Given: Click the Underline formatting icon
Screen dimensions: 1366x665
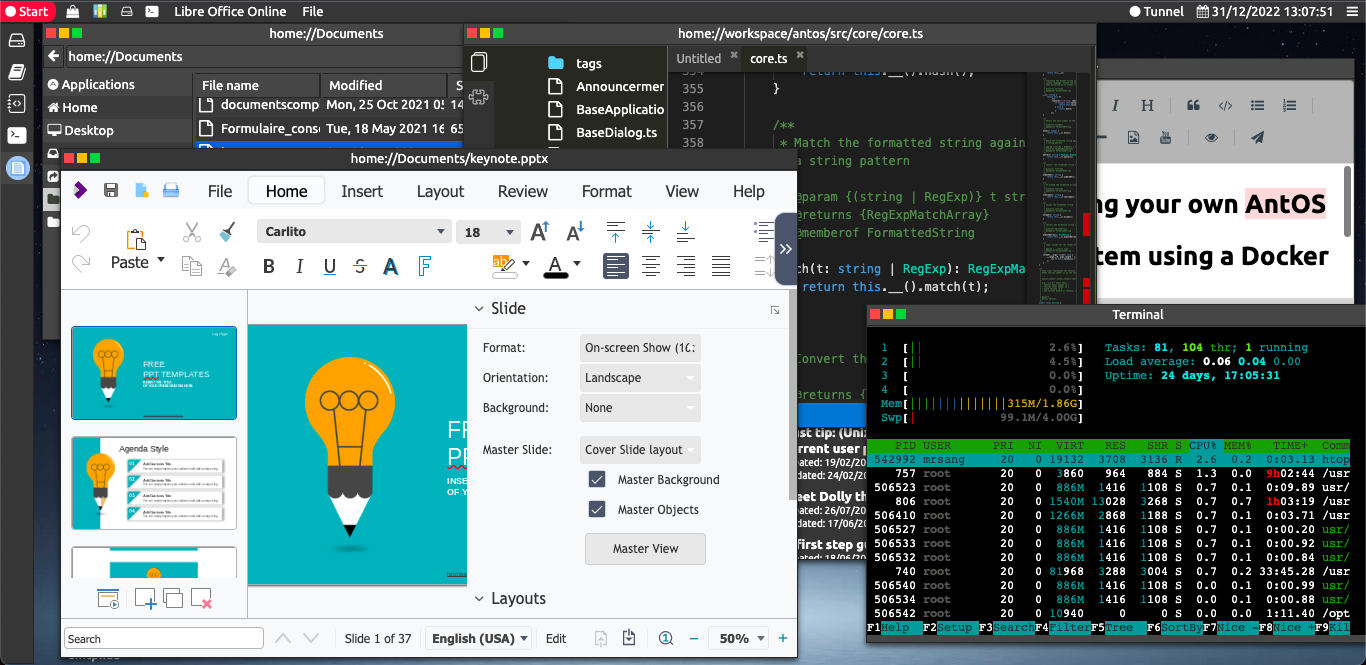Looking at the screenshot, I should 330,266.
